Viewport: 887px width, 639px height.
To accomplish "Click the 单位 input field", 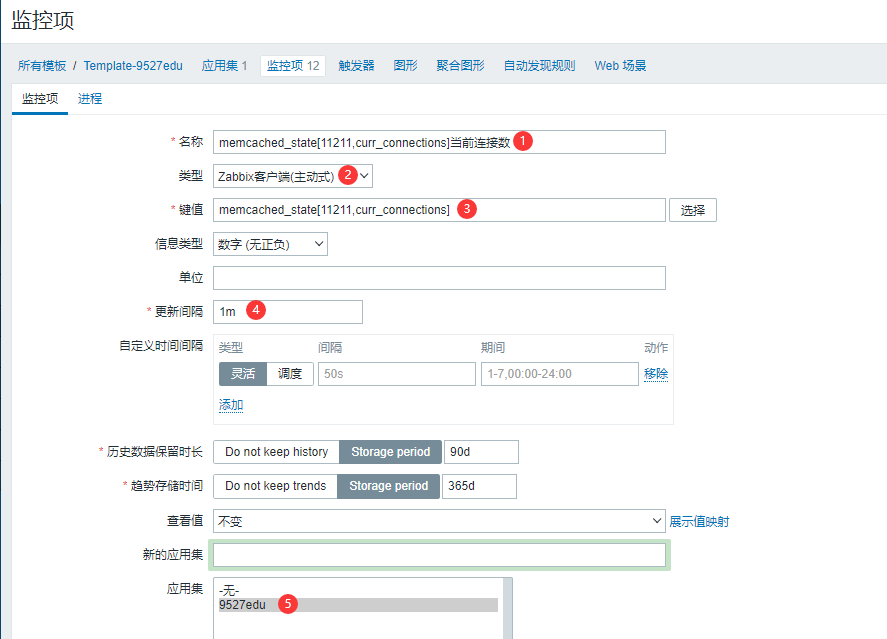I will 439,278.
